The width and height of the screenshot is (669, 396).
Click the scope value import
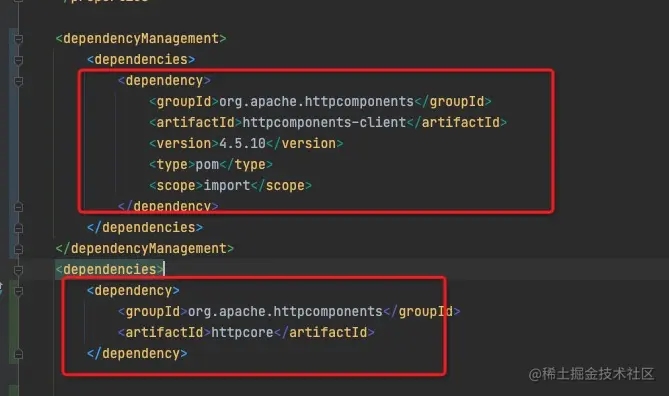[x=227, y=185]
